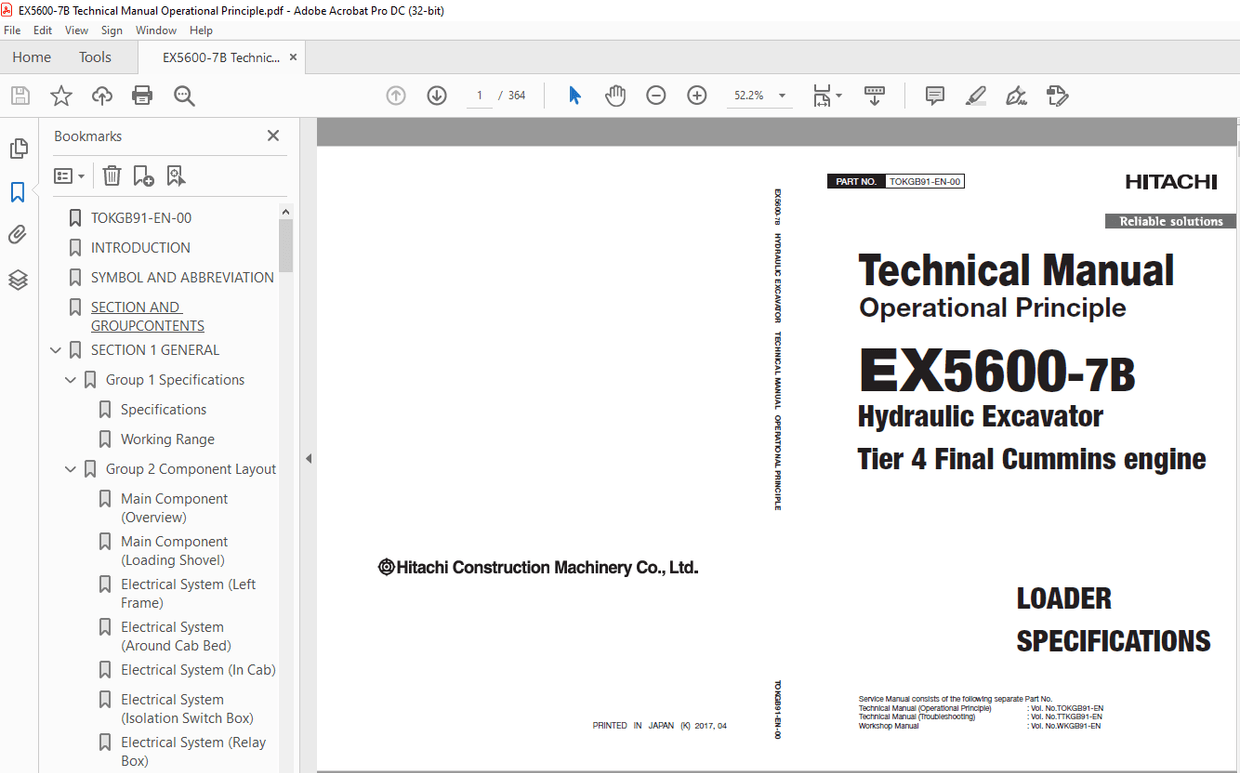
Task: Open the Attachments panel paperclip icon
Action: tap(18, 235)
